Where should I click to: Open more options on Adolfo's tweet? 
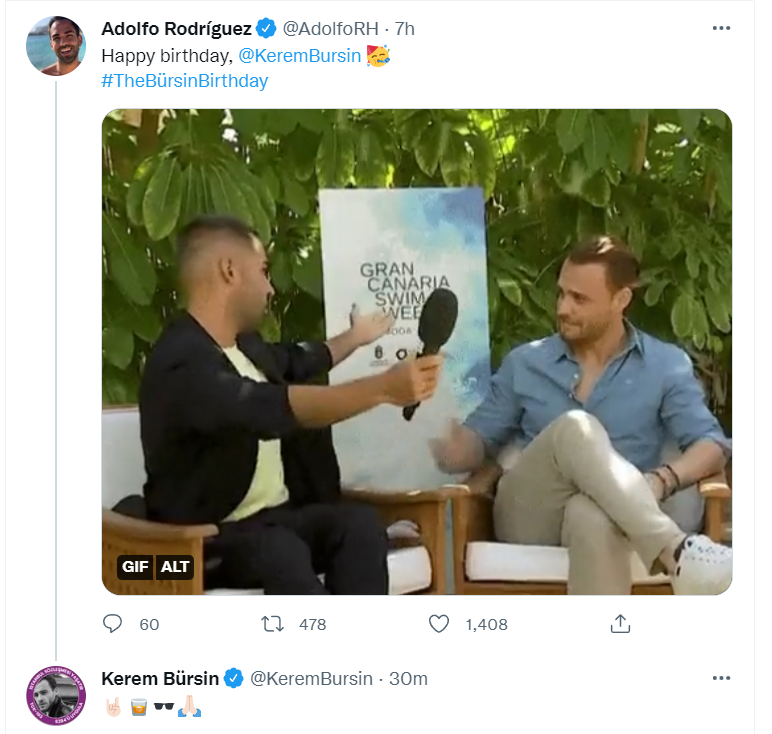pos(721,28)
